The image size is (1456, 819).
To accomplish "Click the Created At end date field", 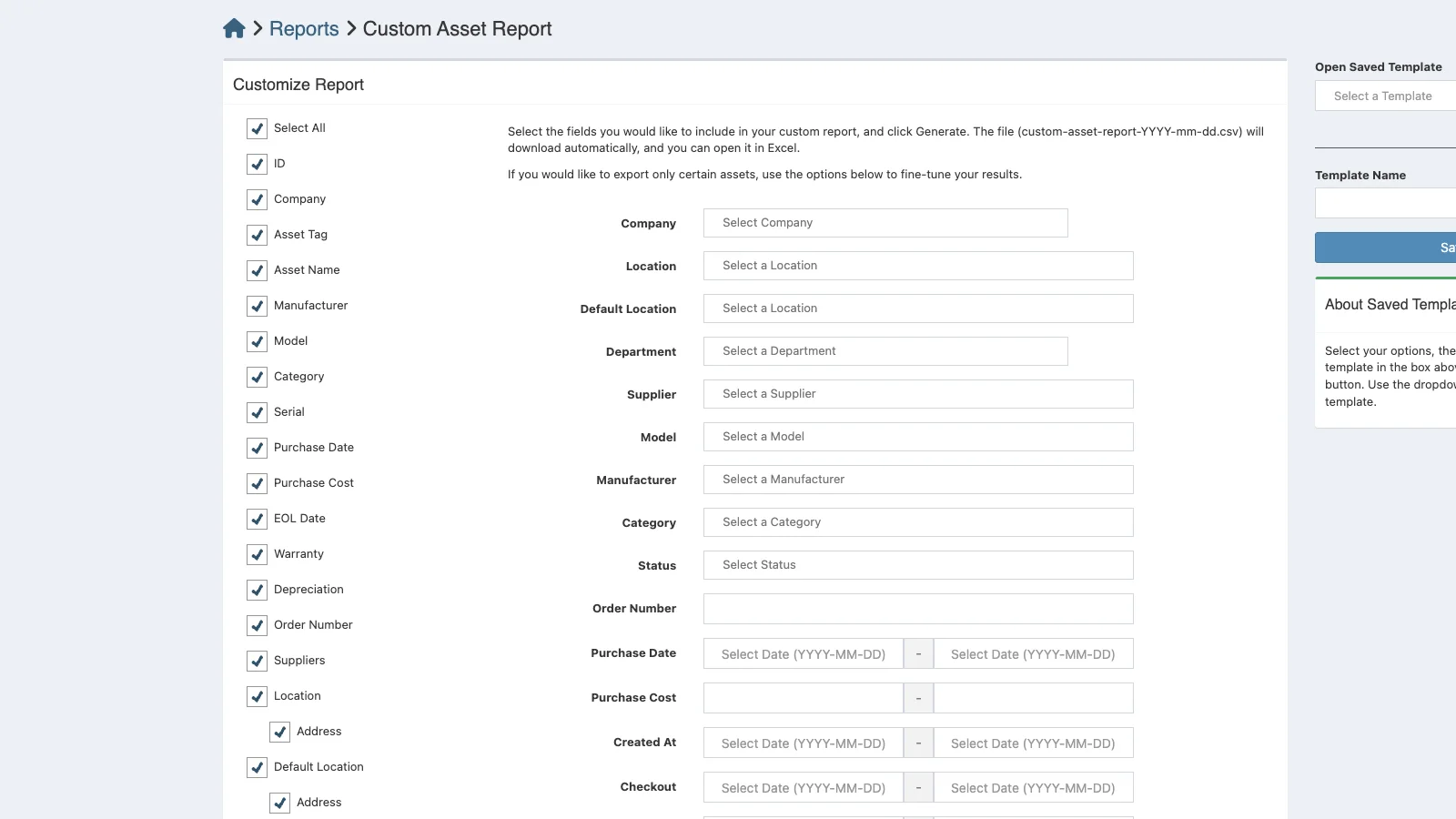I will coord(1034,743).
